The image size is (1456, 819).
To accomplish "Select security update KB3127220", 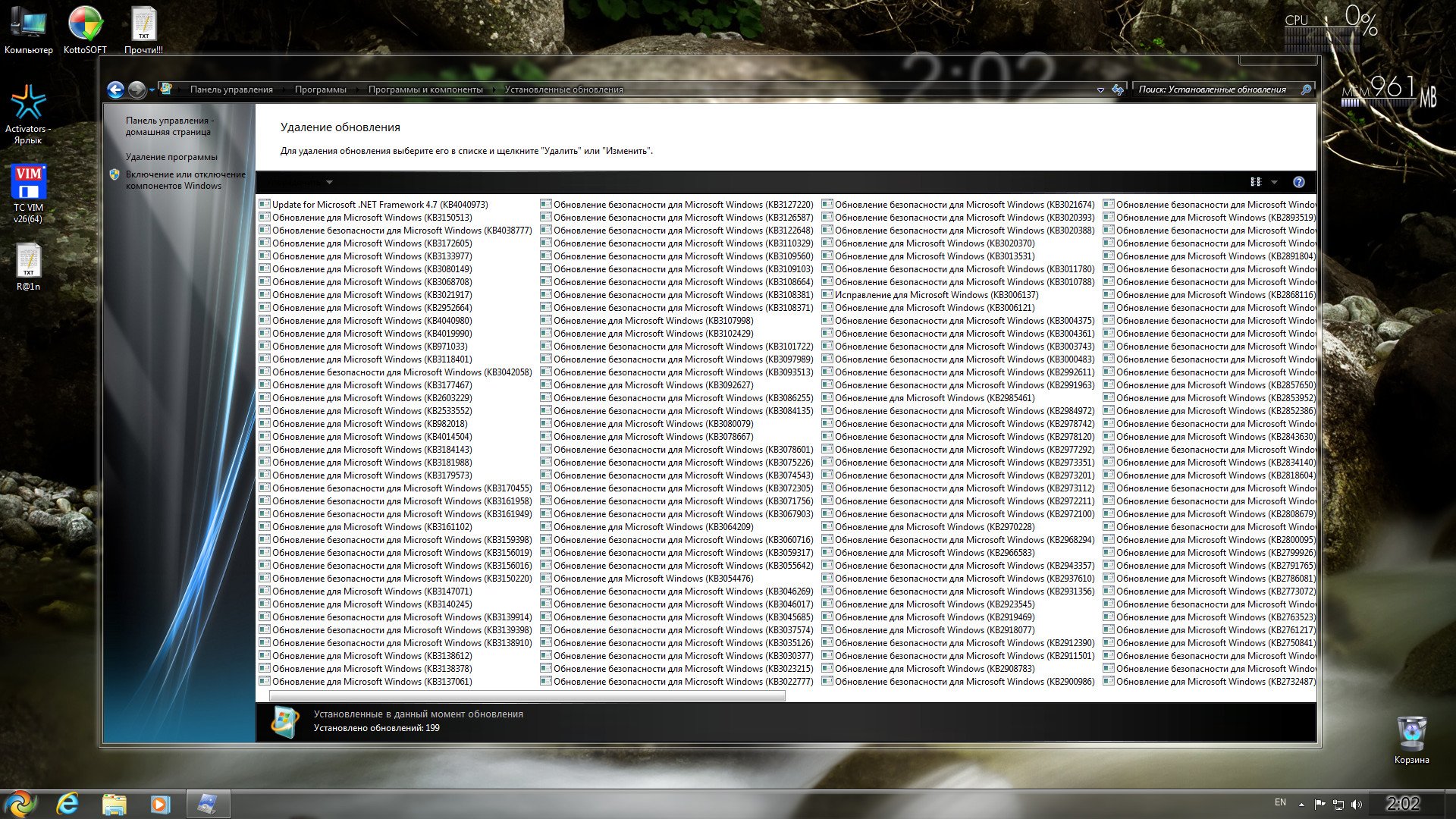I will pyautogui.click(x=677, y=205).
